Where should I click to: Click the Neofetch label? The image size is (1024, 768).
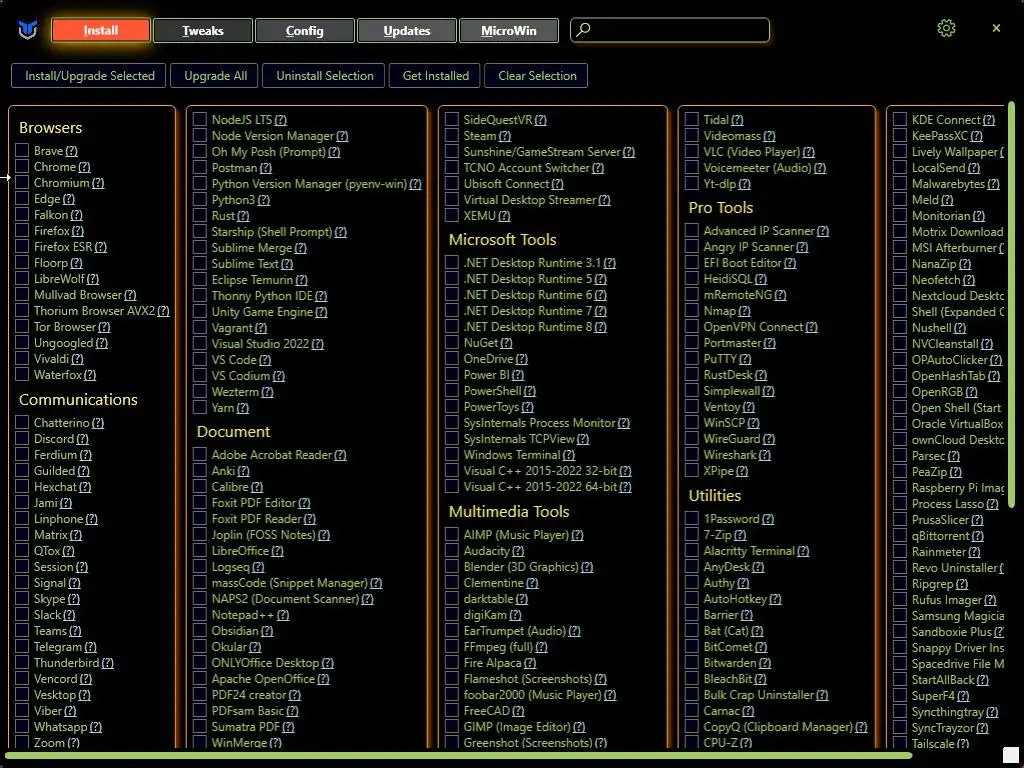pos(936,280)
